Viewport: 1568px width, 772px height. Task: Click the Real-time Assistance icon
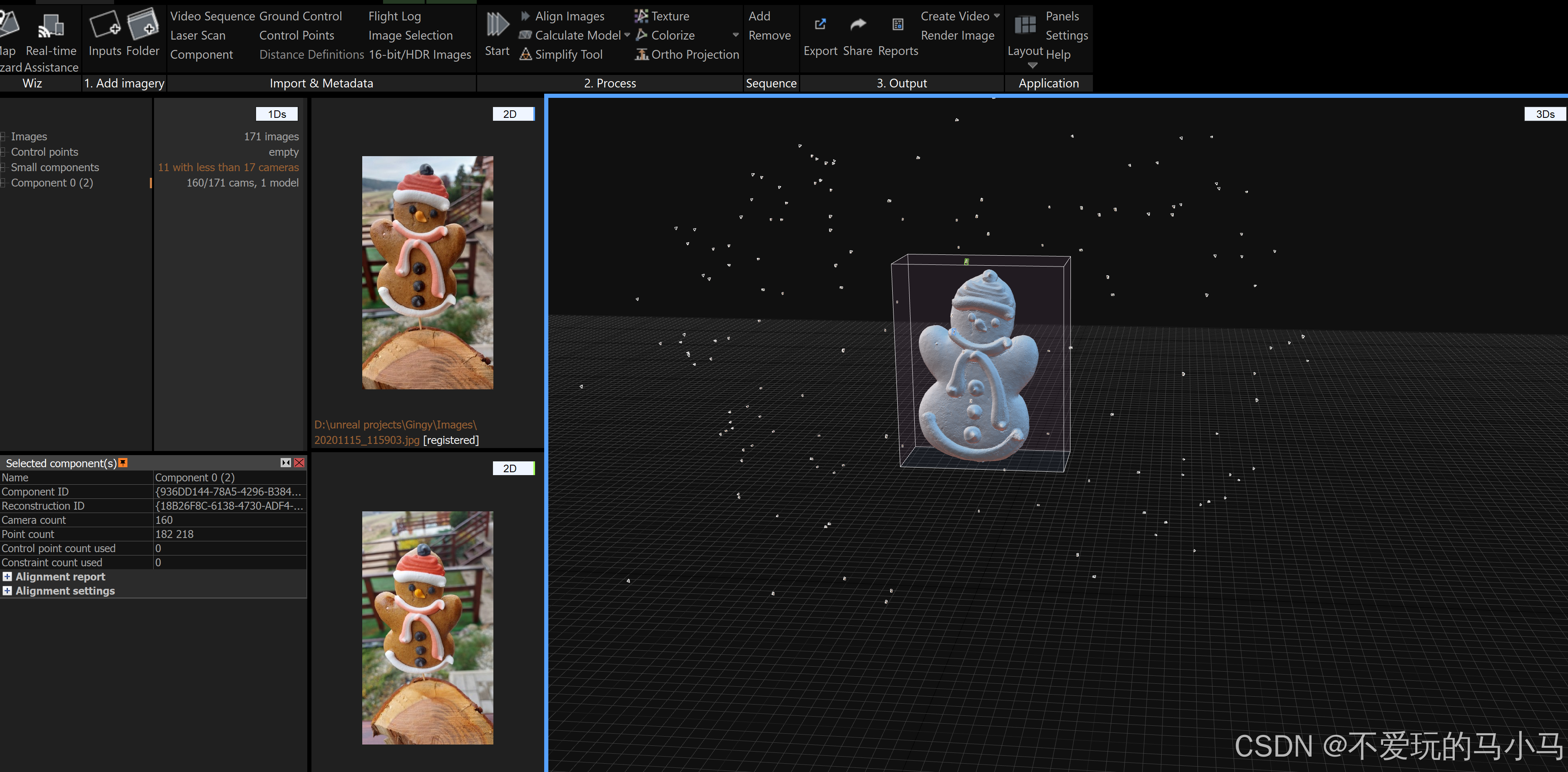tap(51, 26)
